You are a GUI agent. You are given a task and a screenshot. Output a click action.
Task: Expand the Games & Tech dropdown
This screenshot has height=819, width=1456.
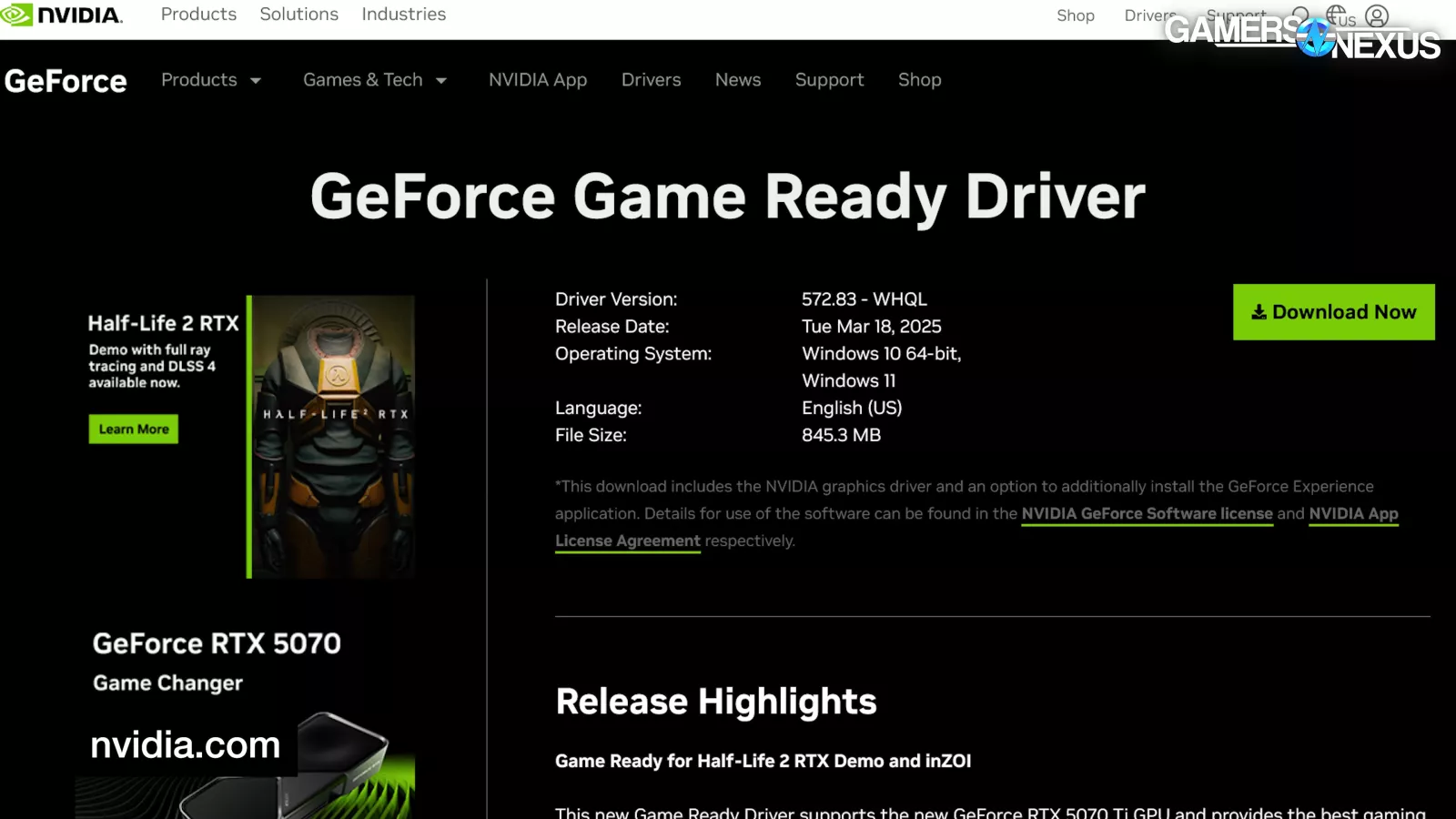point(375,80)
